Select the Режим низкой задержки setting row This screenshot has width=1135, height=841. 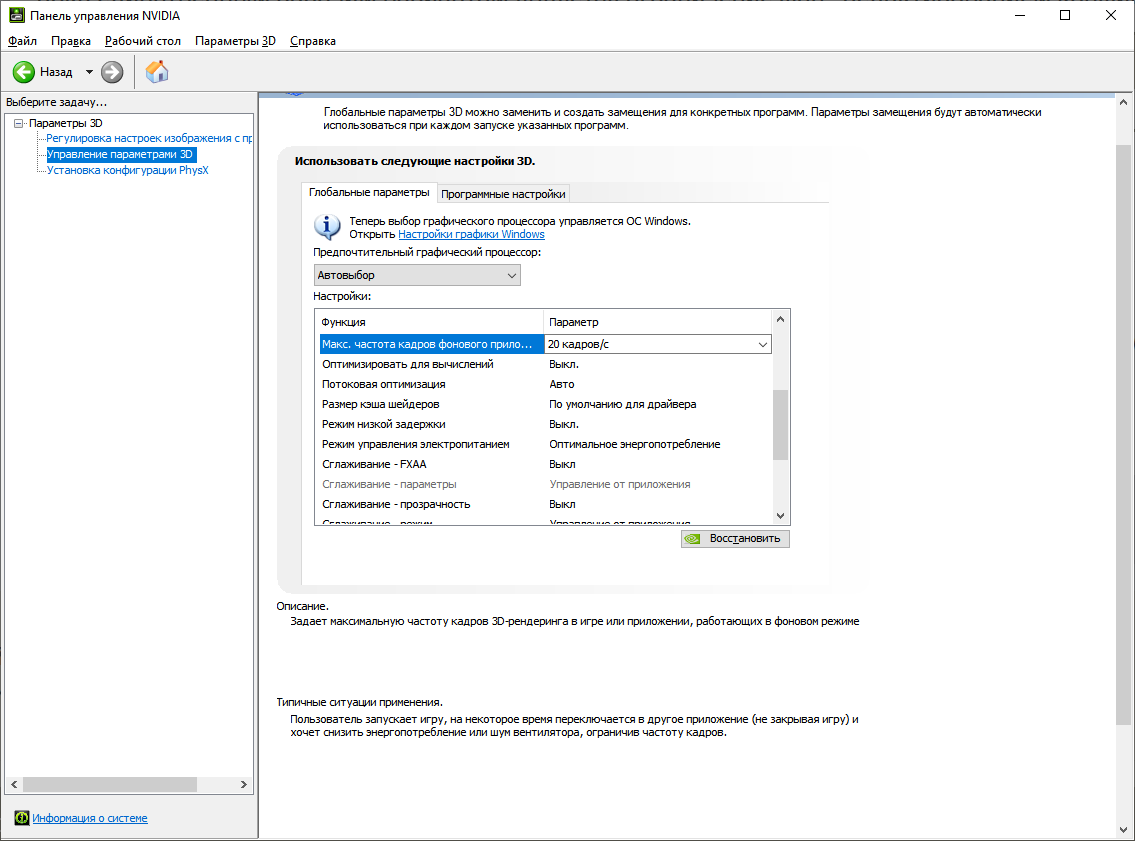coord(545,424)
